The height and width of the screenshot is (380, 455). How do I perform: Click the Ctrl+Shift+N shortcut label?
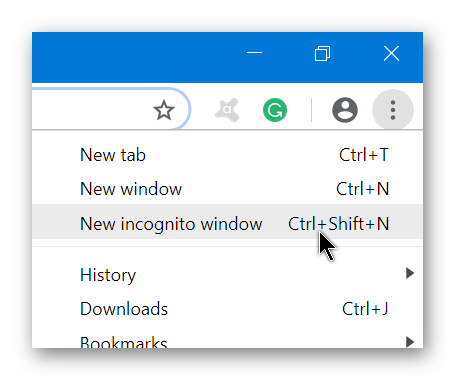[339, 223]
